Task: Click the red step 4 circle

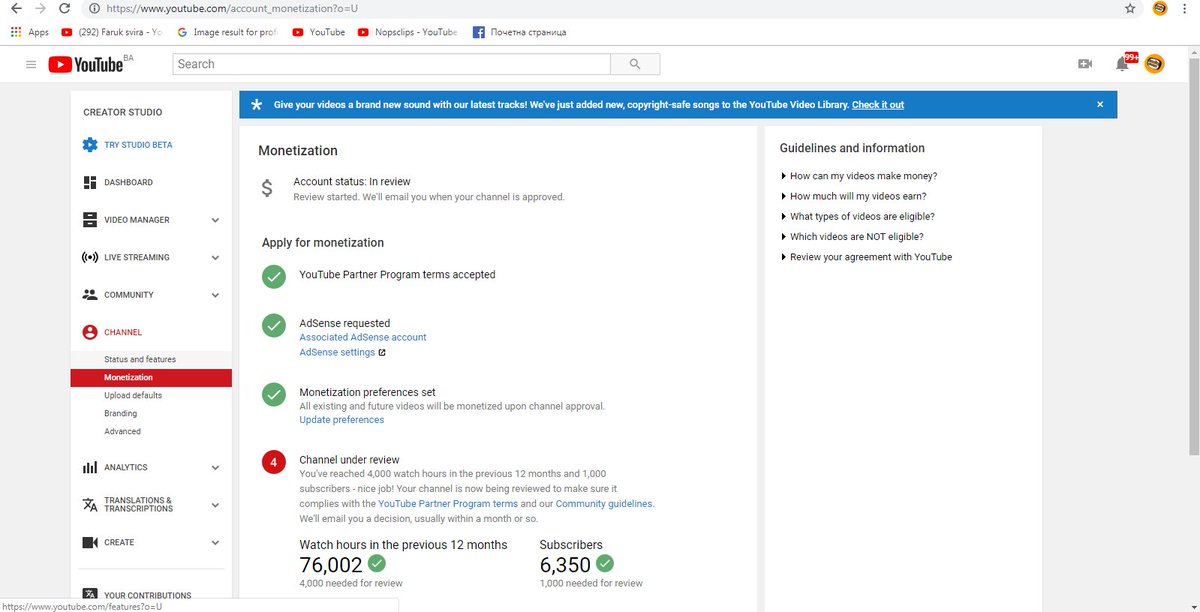Action: 274,462
